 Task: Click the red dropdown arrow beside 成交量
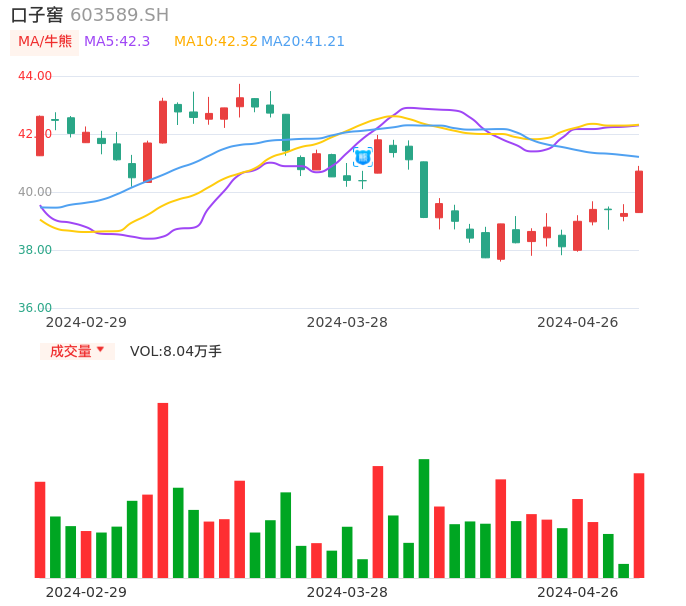coord(100,350)
